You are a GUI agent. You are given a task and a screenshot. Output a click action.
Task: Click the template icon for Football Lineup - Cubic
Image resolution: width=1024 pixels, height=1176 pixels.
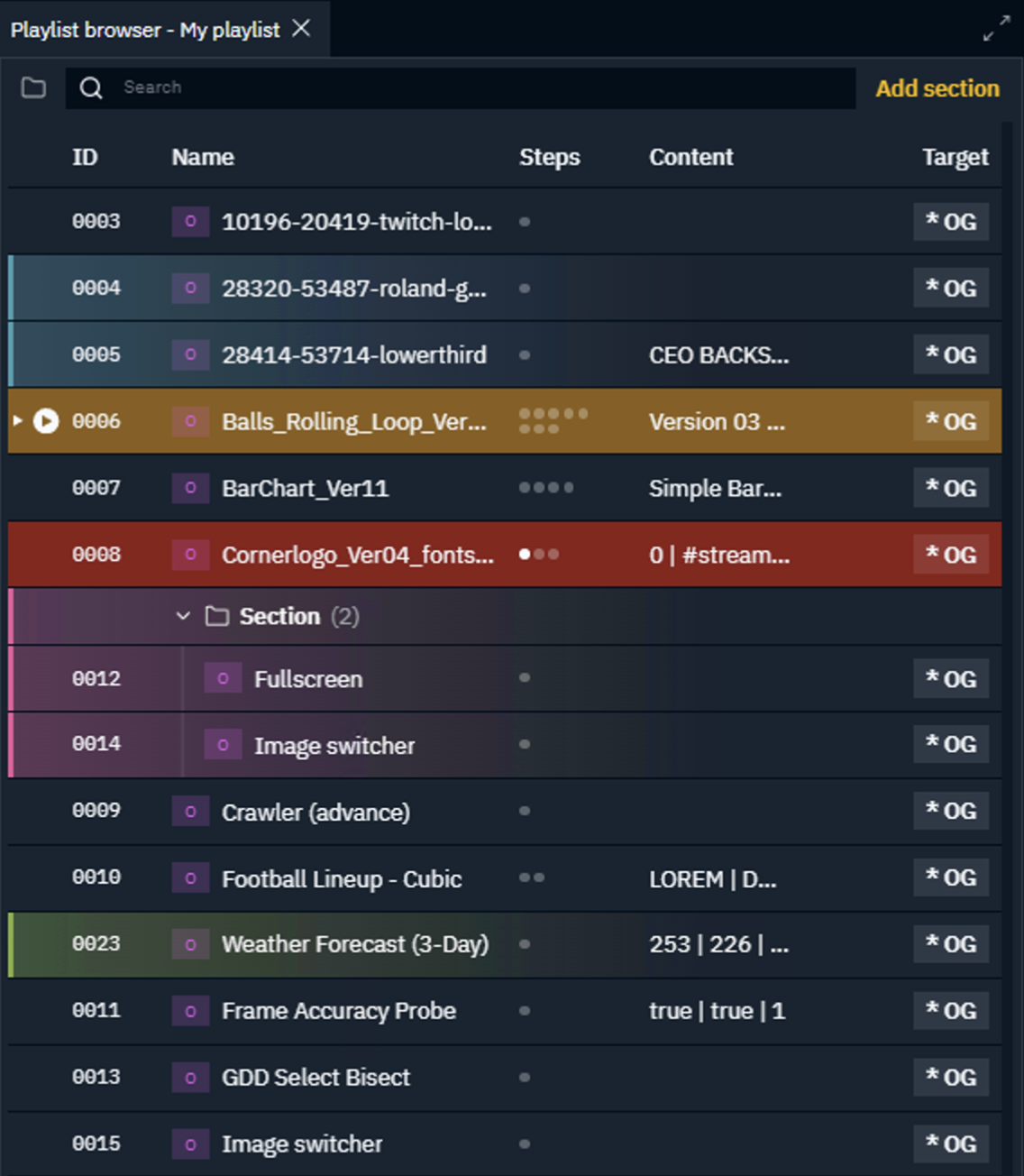[190, 878]
